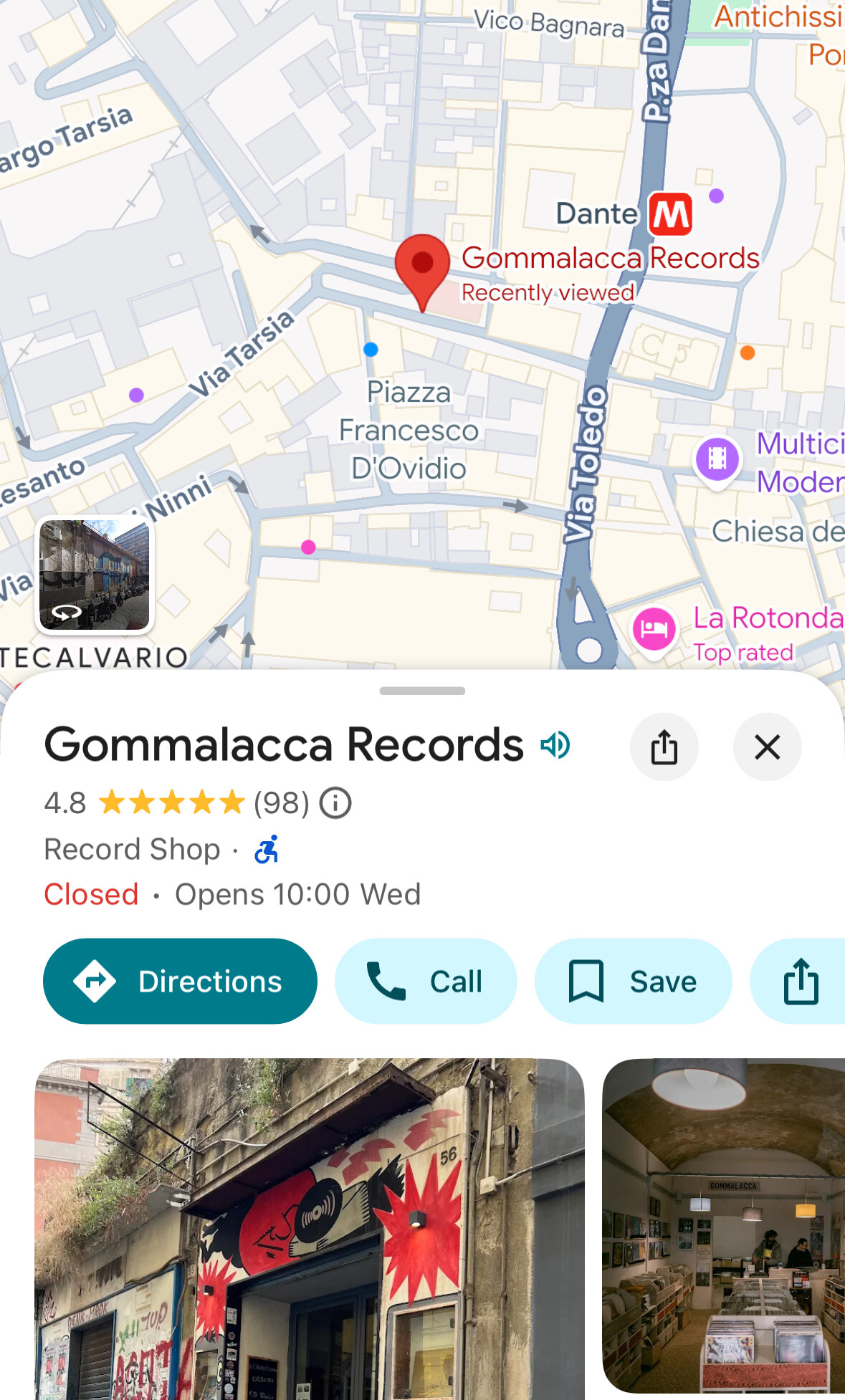This screenshot has width=845, height=1400.
Task: Play the Gommalacca Records name pronunciation
Action: click(555, 745)
